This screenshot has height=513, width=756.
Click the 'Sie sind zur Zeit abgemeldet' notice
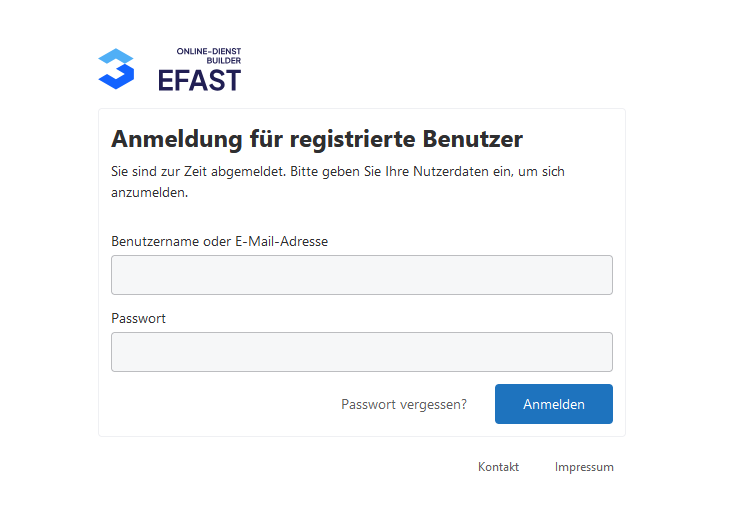198,172
